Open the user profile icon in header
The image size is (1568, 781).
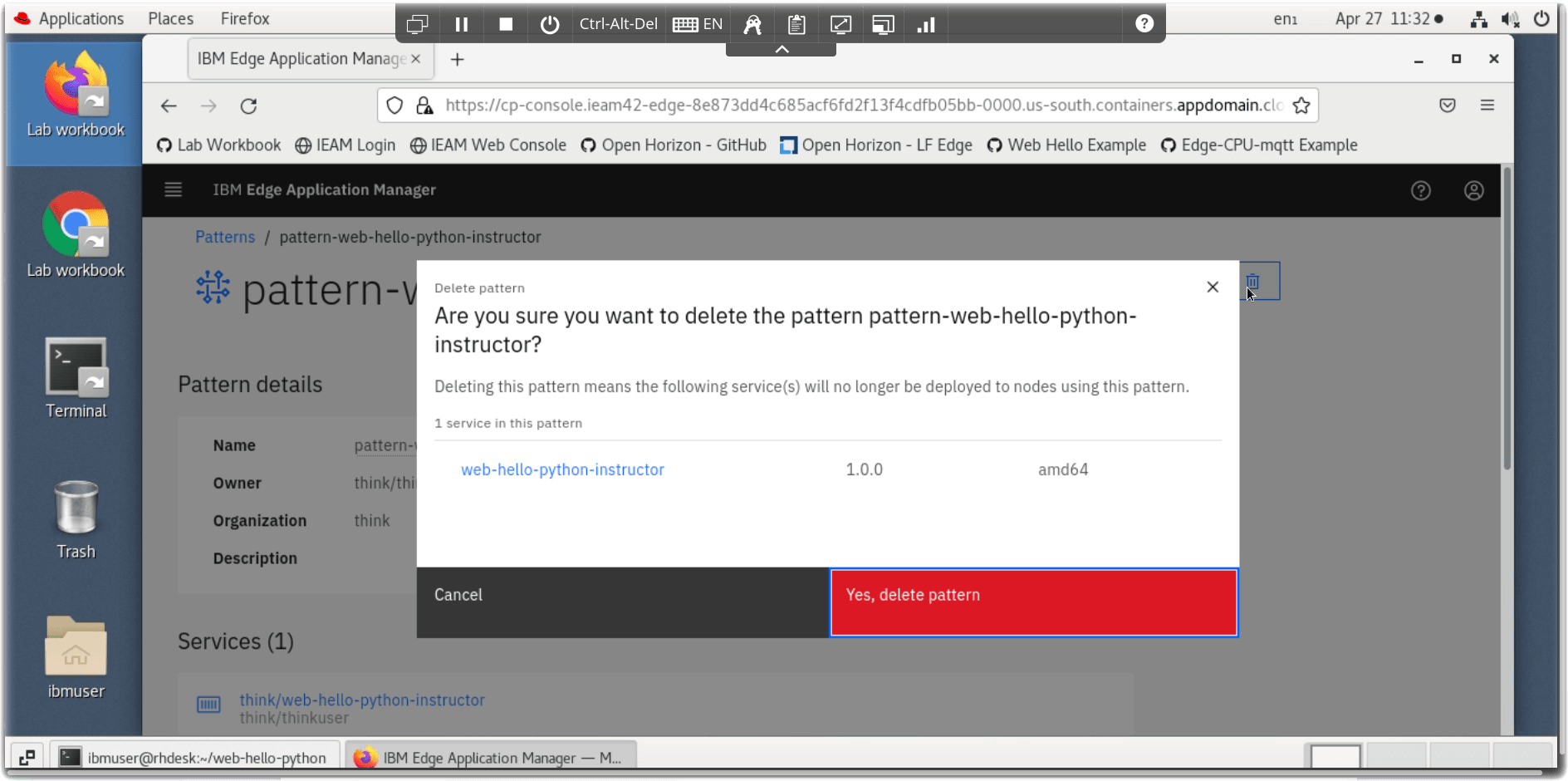pyautogui.click(x=1474, y=190)
